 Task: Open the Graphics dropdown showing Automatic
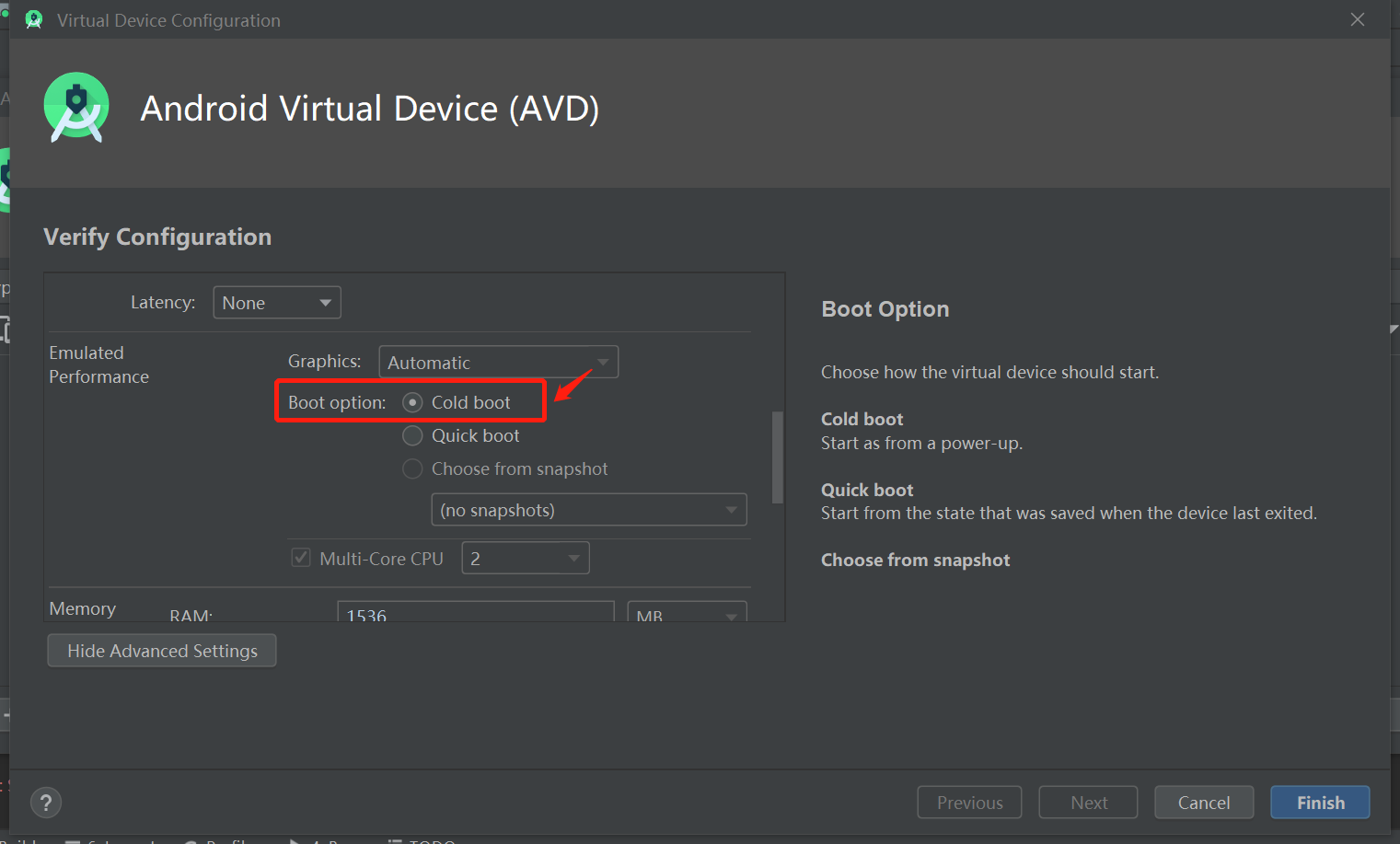tap(499, 362)
